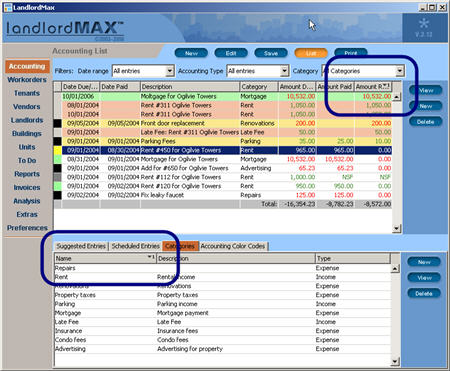450x371 pixels.
Task: Click the New button in the top toolbar
Action: (x=191, y=53)
